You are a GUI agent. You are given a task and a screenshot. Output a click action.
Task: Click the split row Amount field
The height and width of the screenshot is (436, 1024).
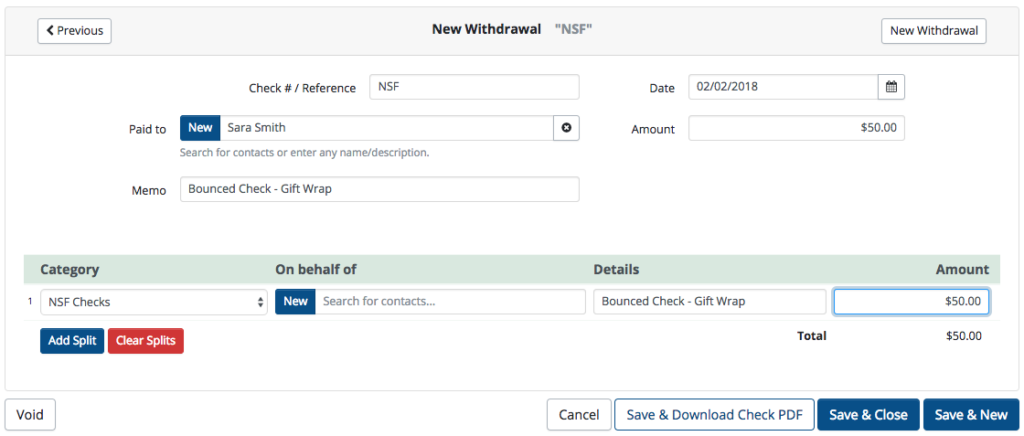pyautogui.click(x=911, y=302)
